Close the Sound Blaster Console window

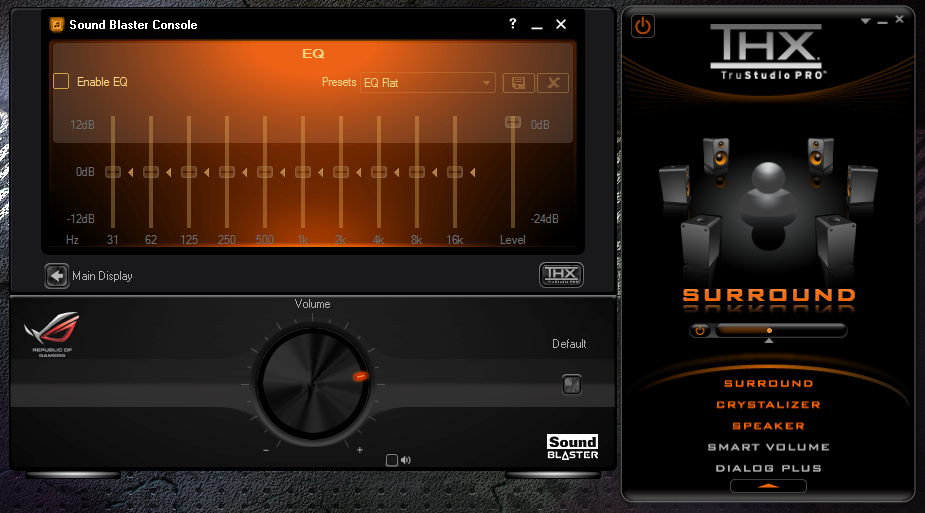click(x=561, y=24)
